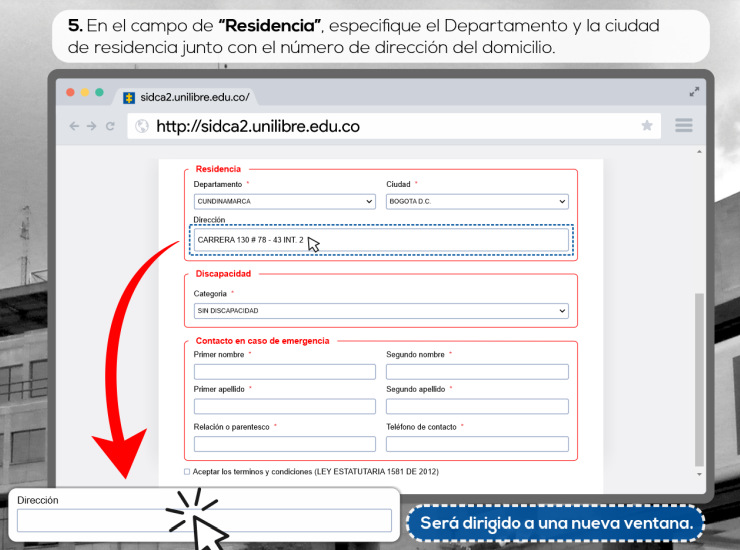The image size is (740, 550).
Task: Click the Relación o parentesco field
Action: pos(285,444)
